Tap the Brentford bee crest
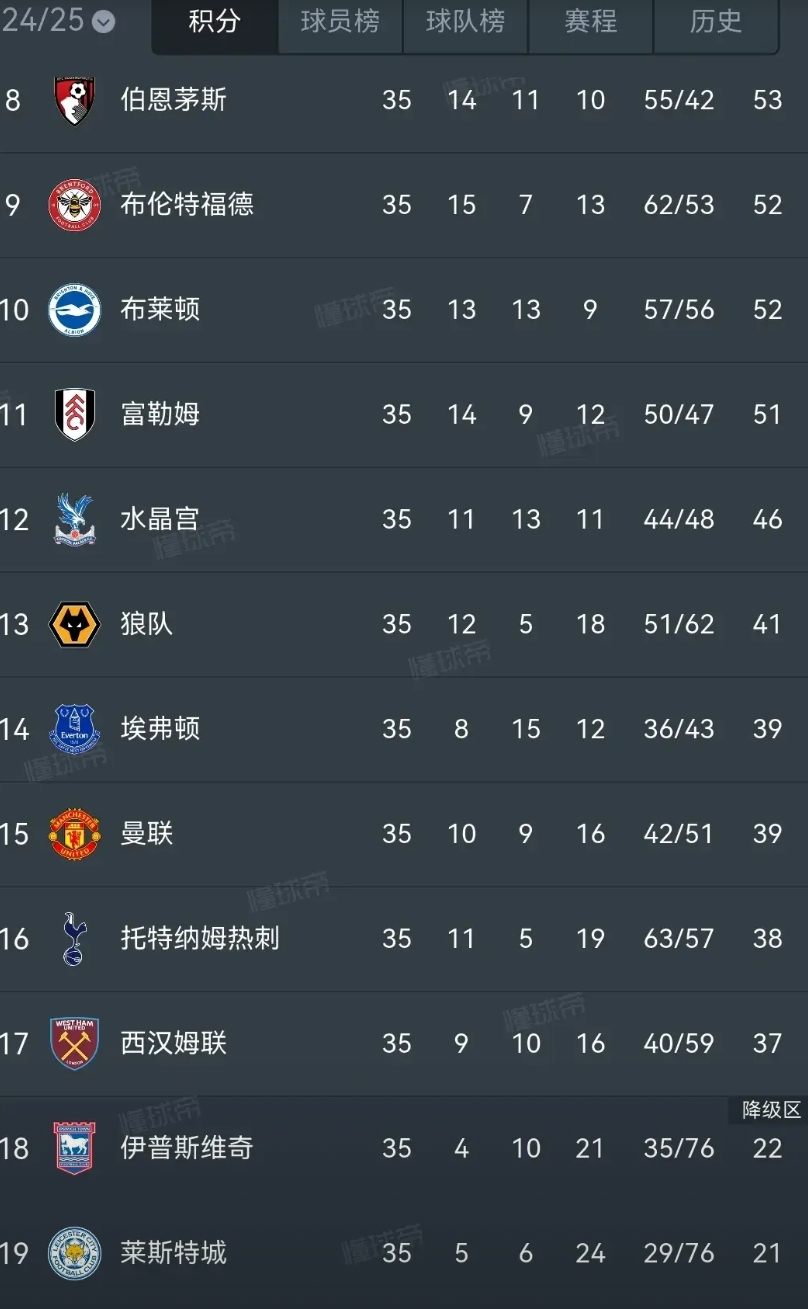Screen dimensions: 808x1309 click(x=75, y=205)
